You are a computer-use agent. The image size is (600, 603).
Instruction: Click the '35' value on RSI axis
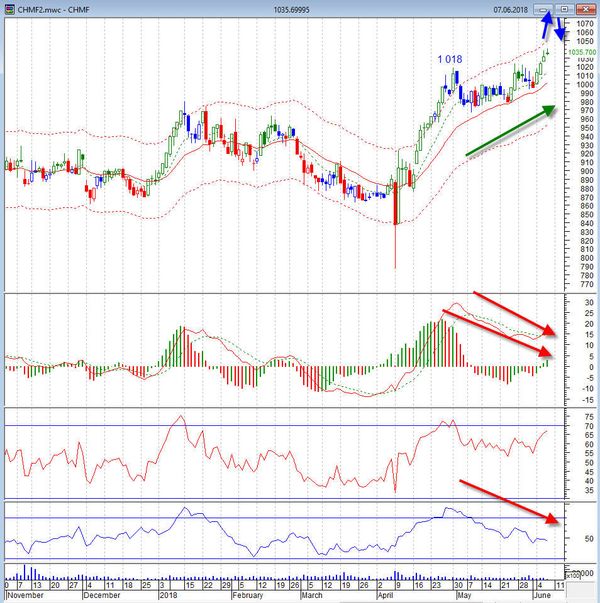589,490
